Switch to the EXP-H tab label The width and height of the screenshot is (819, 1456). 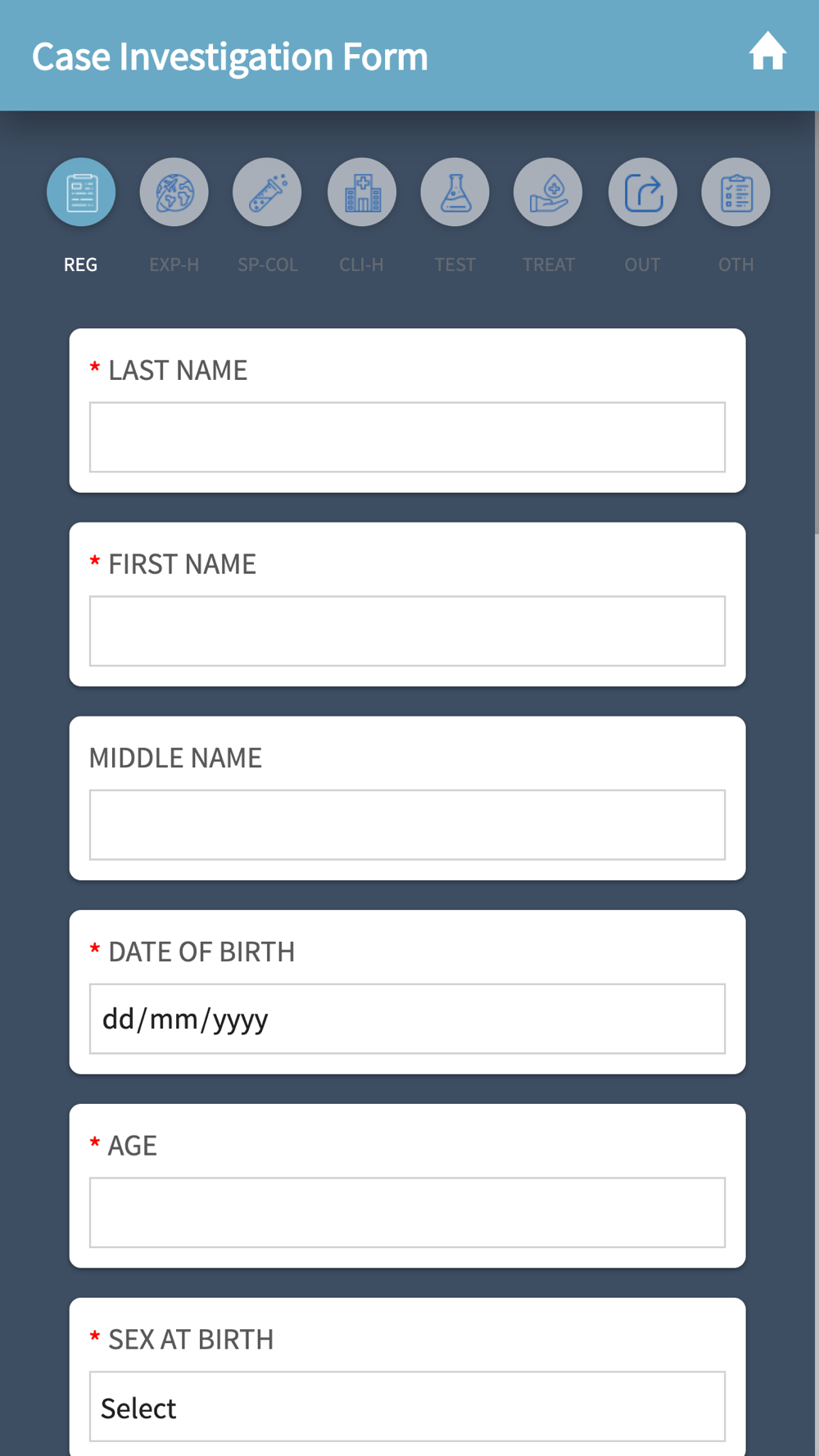tap(174, 265)
